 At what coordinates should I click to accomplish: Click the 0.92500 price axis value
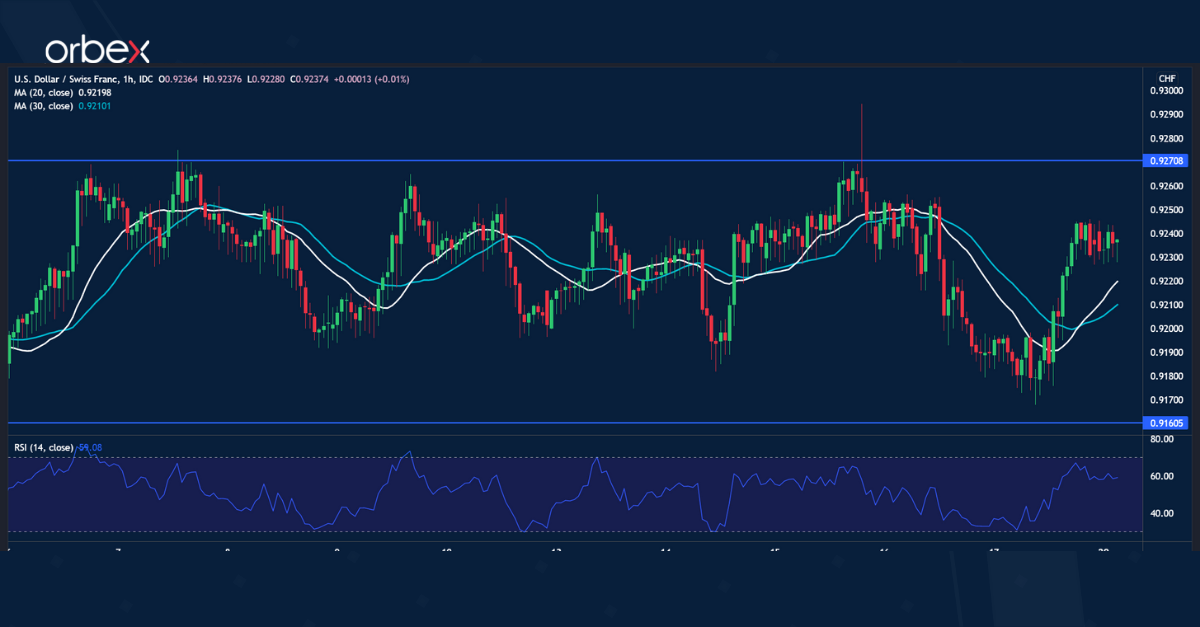[x=1166, y=210]
